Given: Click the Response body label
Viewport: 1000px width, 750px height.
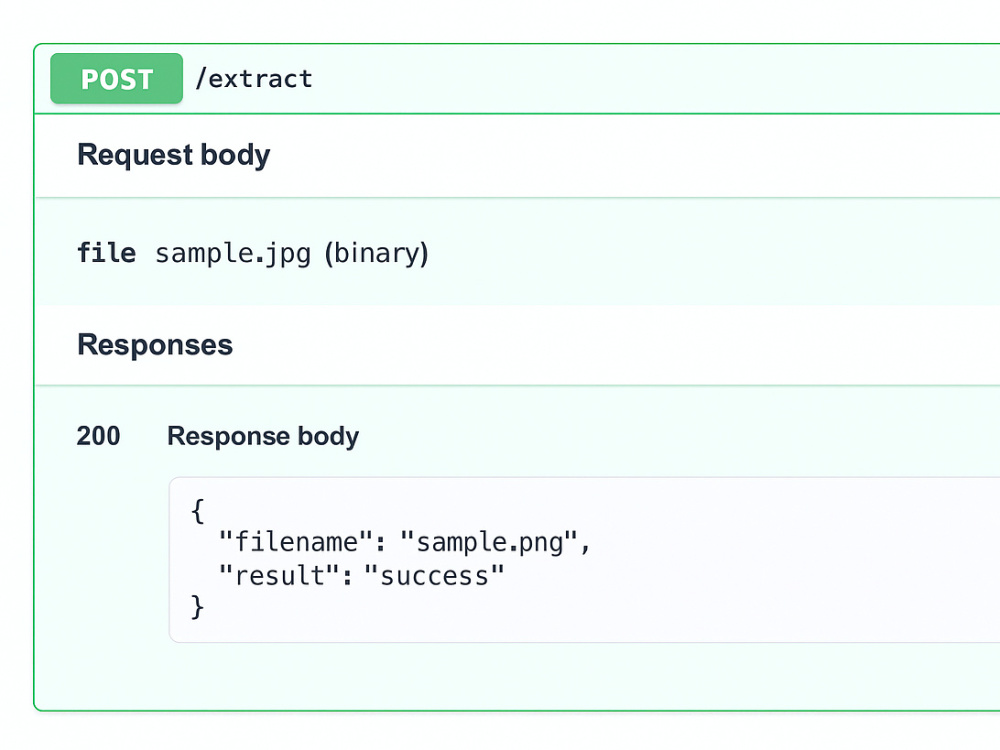Looking at the screenshot, I should [263, 436].
